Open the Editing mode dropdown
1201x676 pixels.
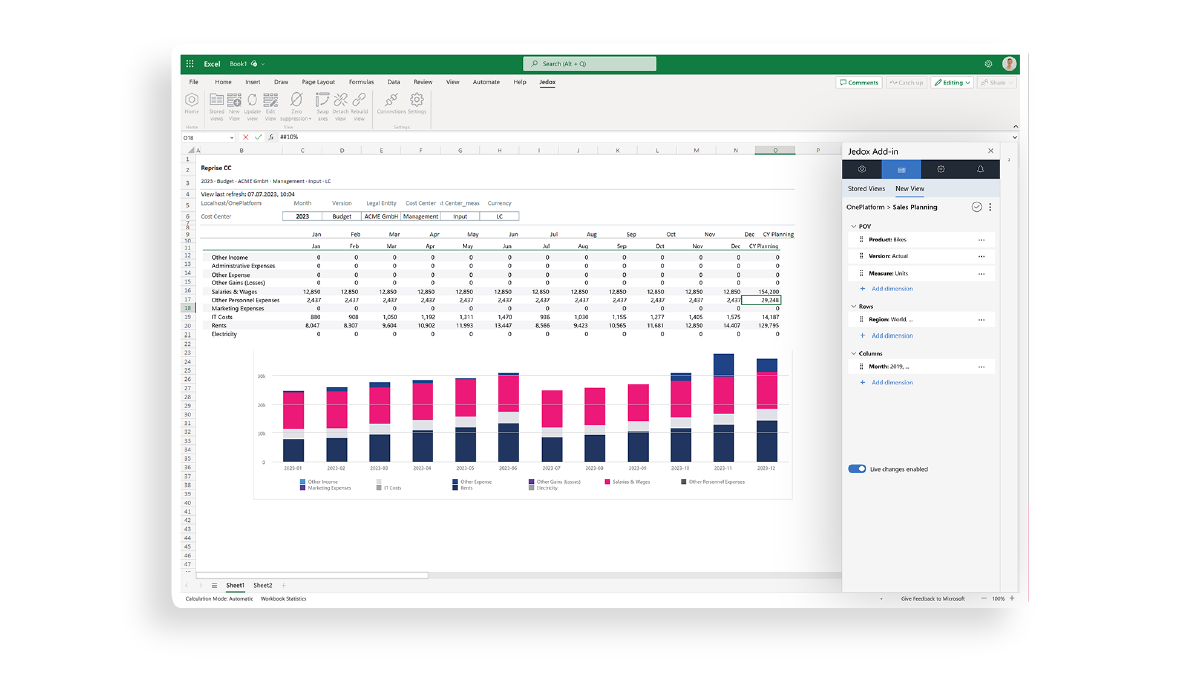tap(951, 83)
